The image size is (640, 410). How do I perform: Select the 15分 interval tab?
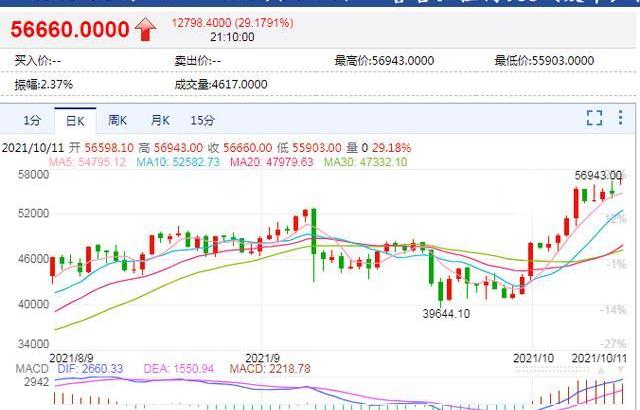202,121
